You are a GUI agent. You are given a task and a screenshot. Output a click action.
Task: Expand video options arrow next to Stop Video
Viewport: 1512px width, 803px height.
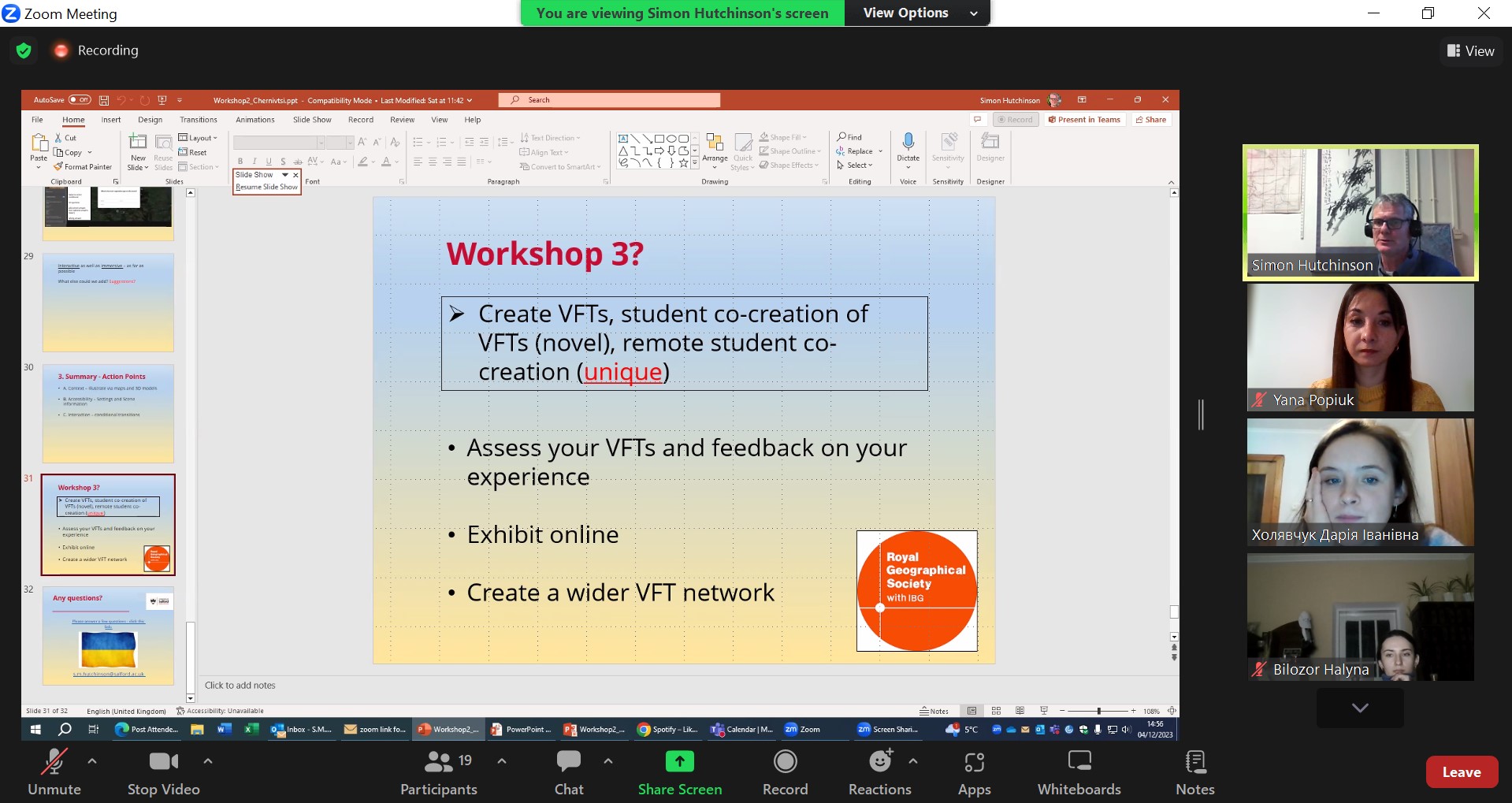point(208,761)
